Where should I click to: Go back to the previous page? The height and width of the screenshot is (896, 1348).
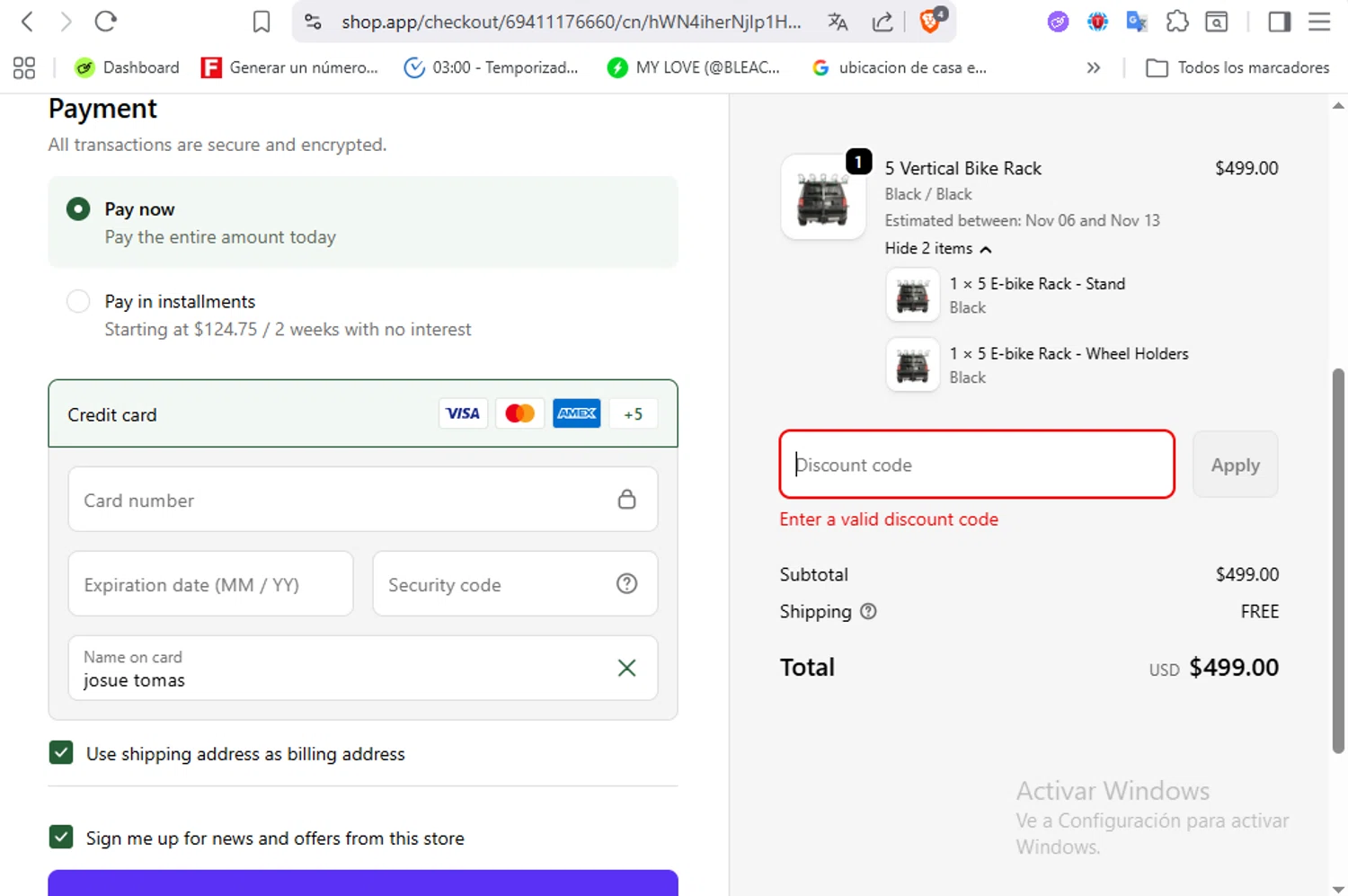[27, 22]
